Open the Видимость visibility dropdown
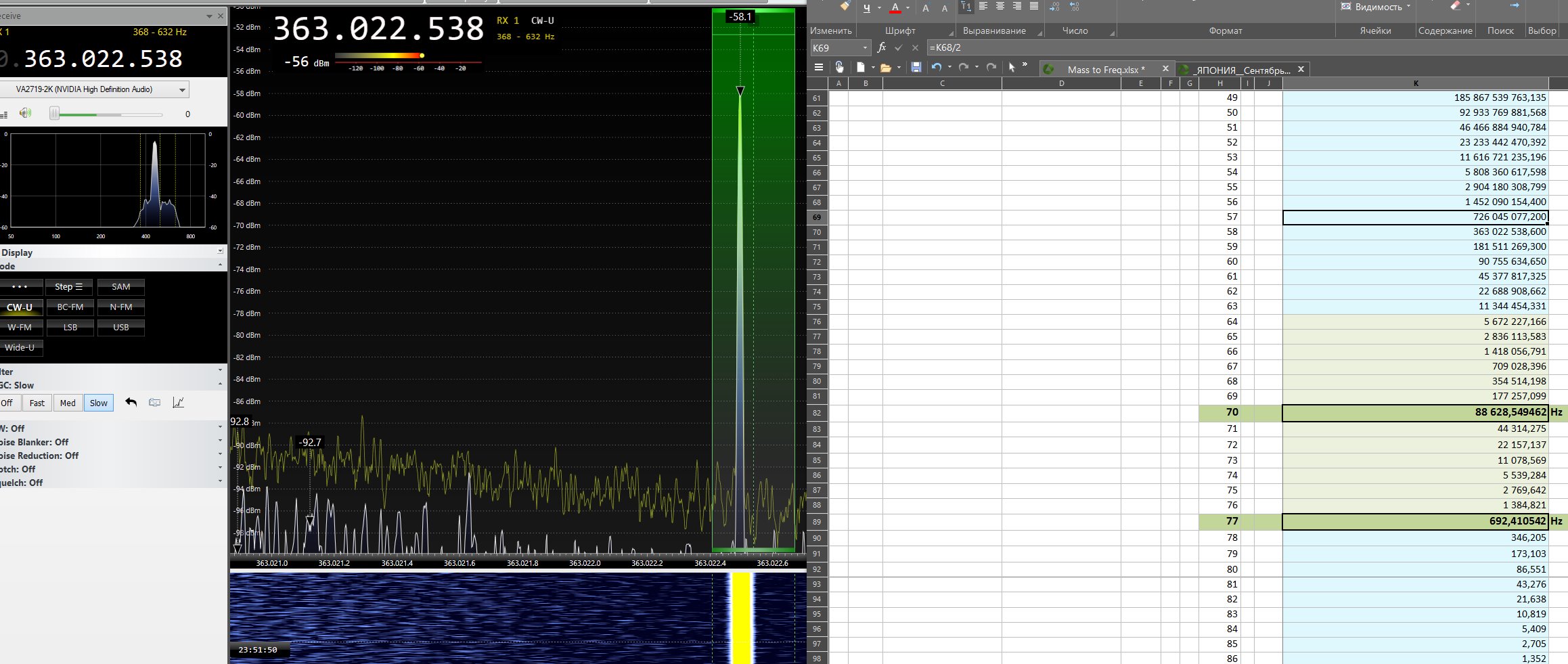The width and height of the screenshot is (1568, 664). pos(1376,7)
